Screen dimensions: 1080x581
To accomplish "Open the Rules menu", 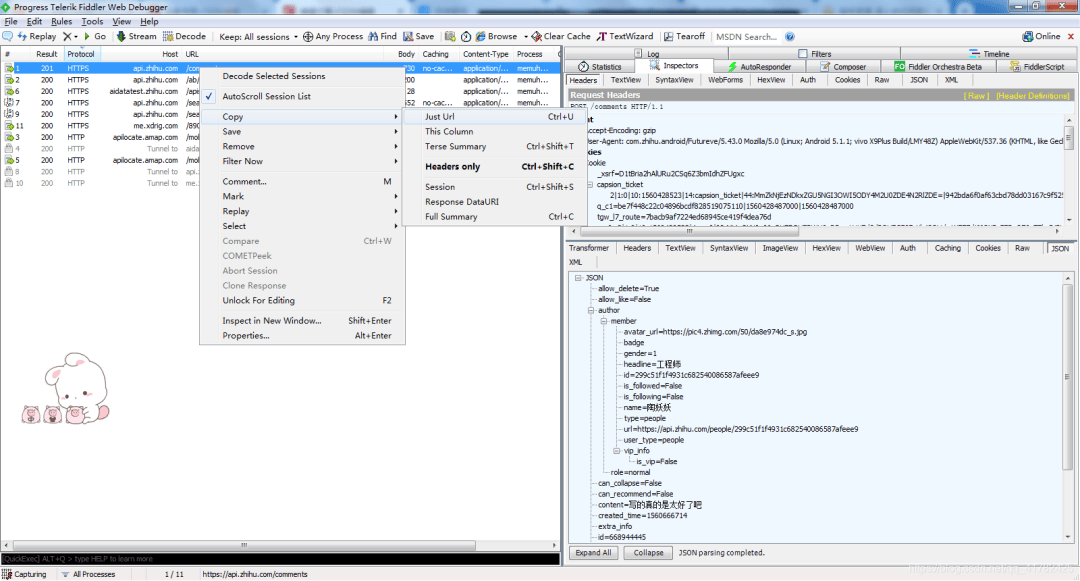I will pos(61,21).
